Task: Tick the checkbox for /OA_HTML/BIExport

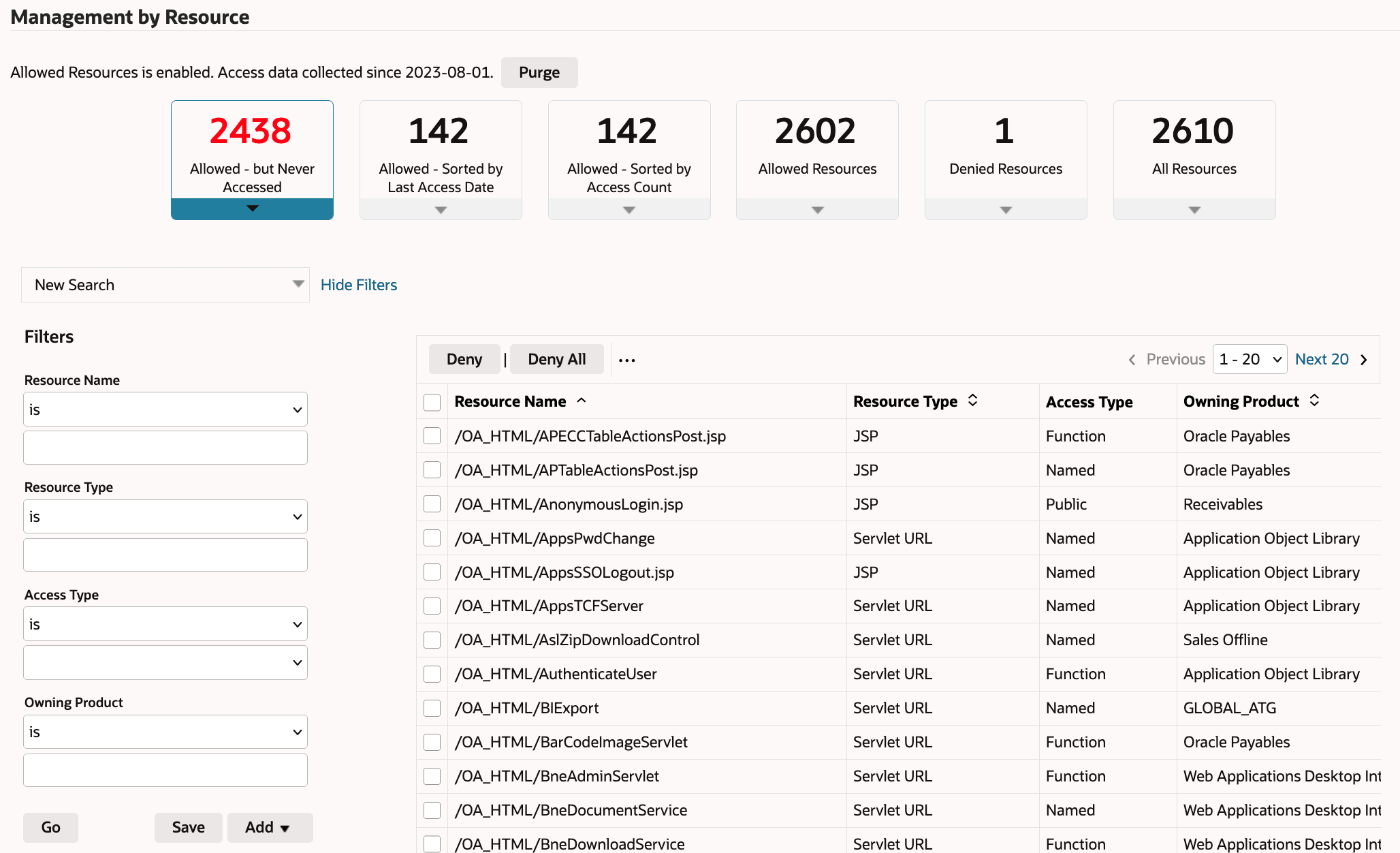Action: click(x=432, y=708)
